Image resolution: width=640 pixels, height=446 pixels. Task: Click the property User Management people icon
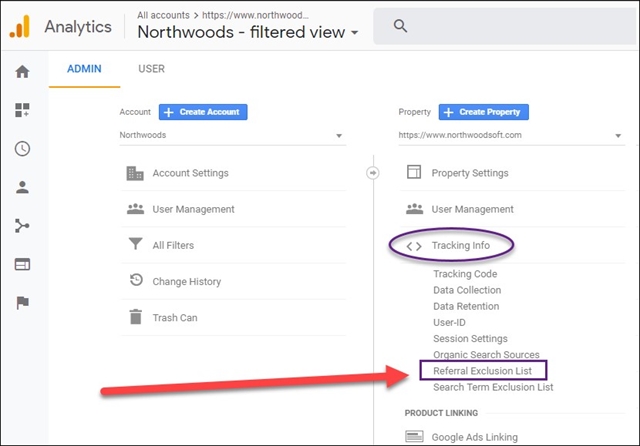point(414,209)
